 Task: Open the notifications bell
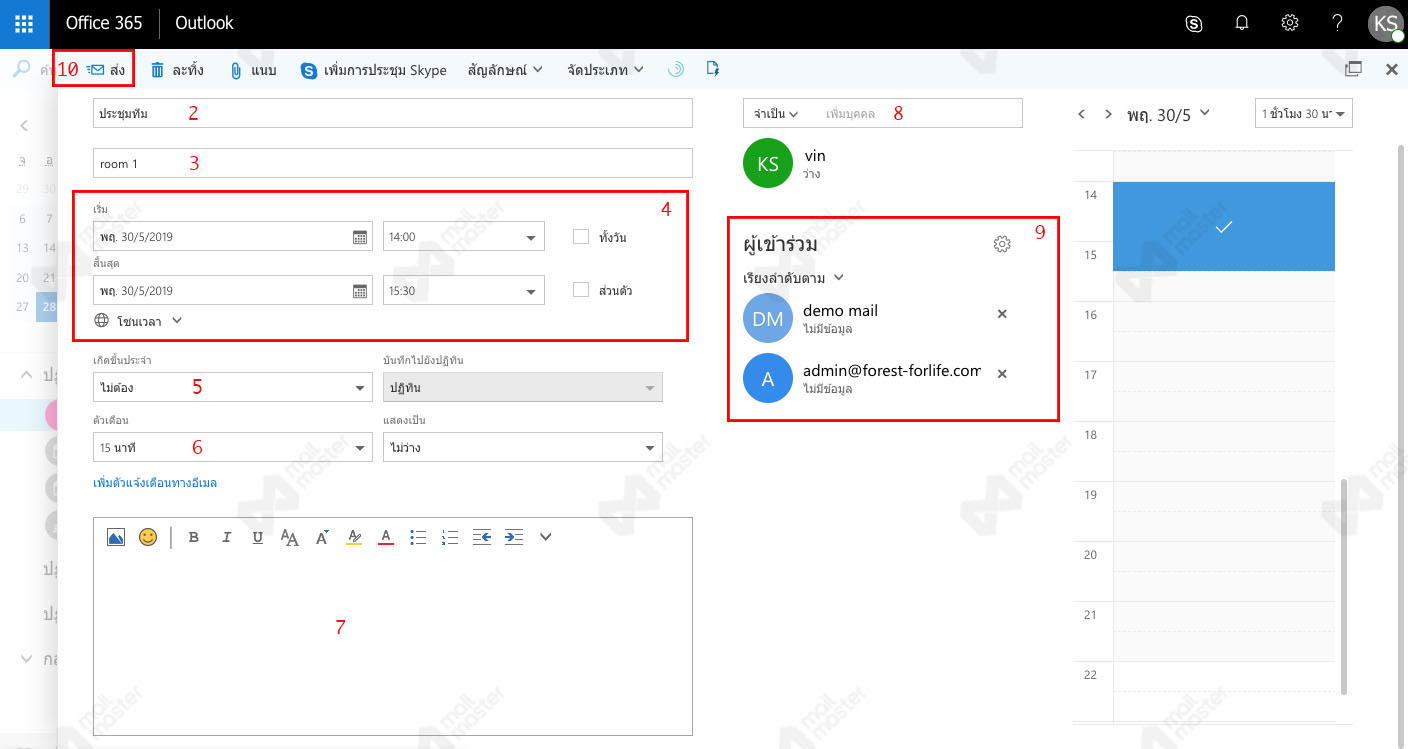[1242, 24]
